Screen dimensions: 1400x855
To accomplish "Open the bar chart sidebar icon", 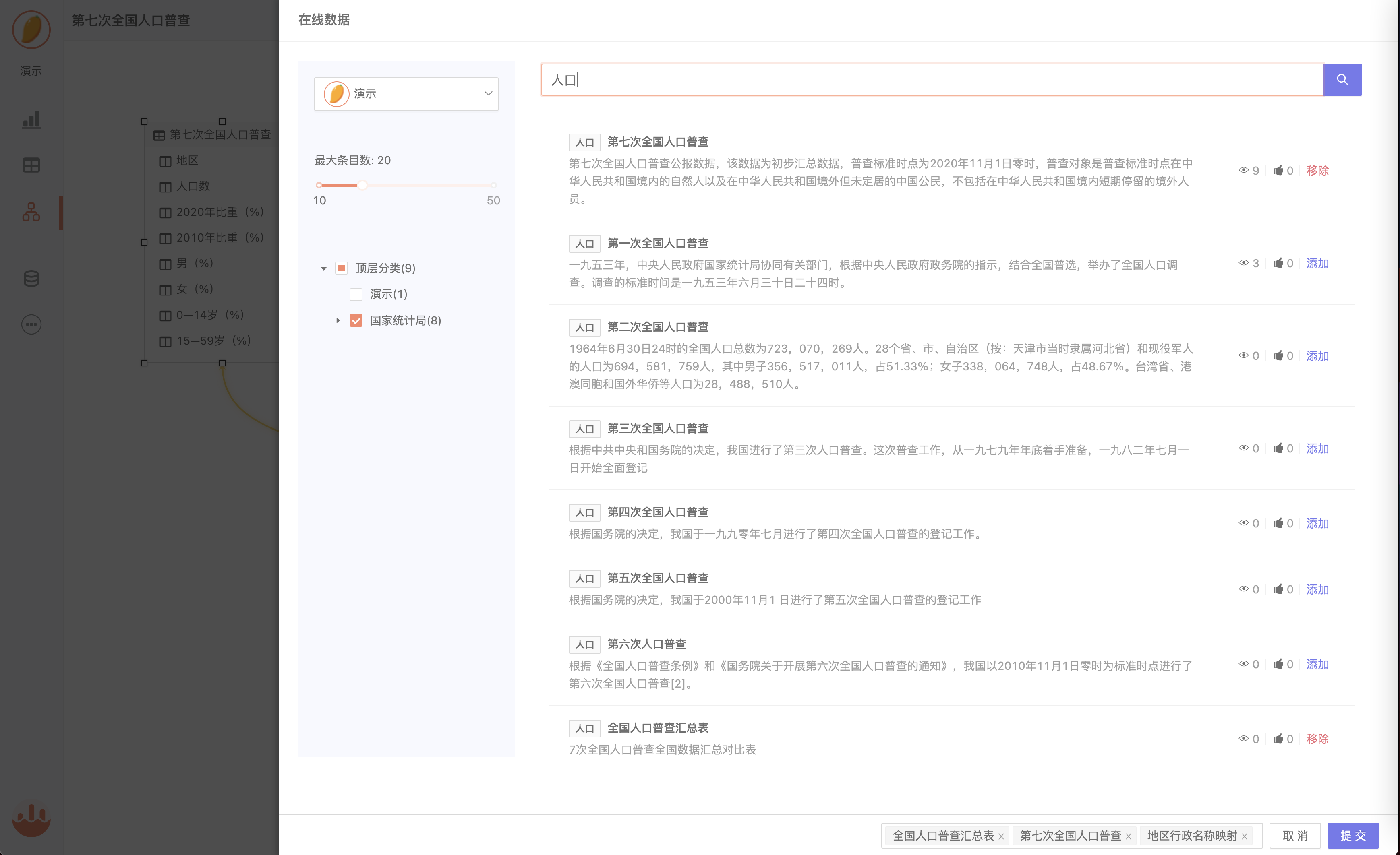I will point(31,120).
